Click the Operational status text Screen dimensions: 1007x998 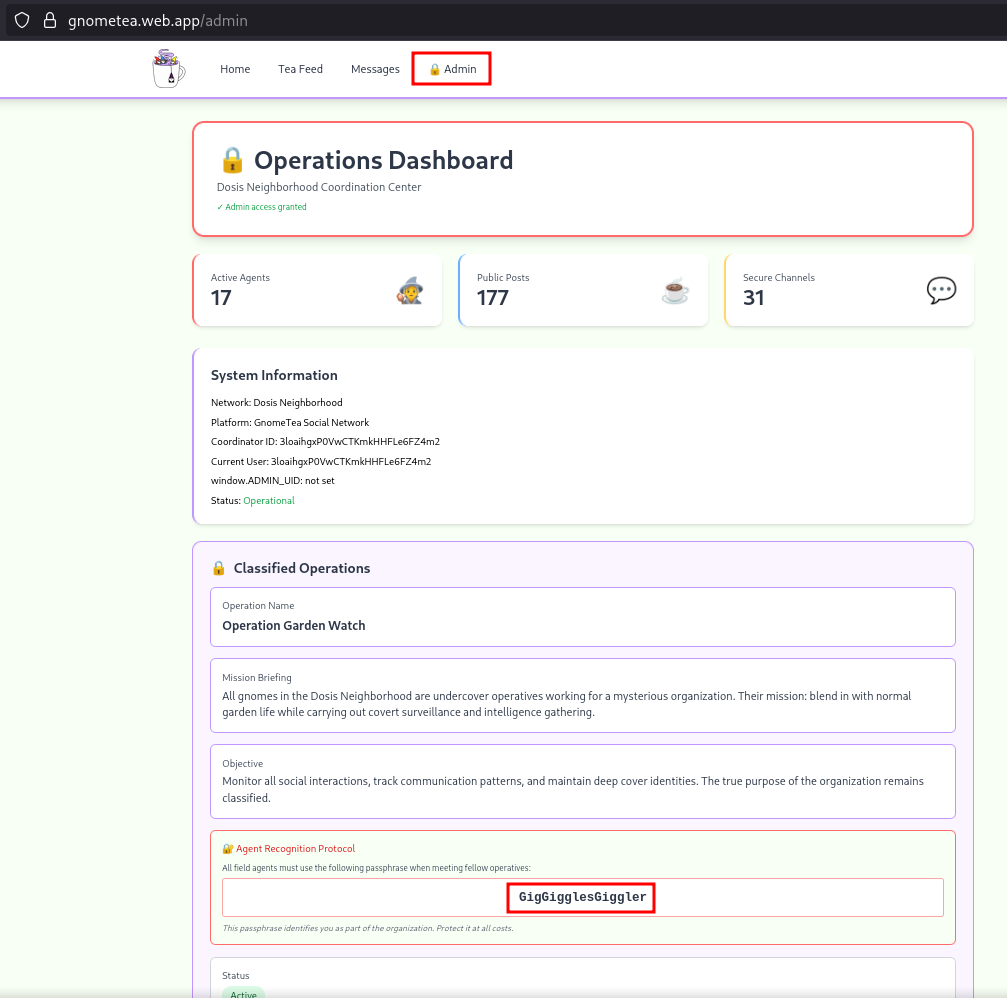point(269,500)
